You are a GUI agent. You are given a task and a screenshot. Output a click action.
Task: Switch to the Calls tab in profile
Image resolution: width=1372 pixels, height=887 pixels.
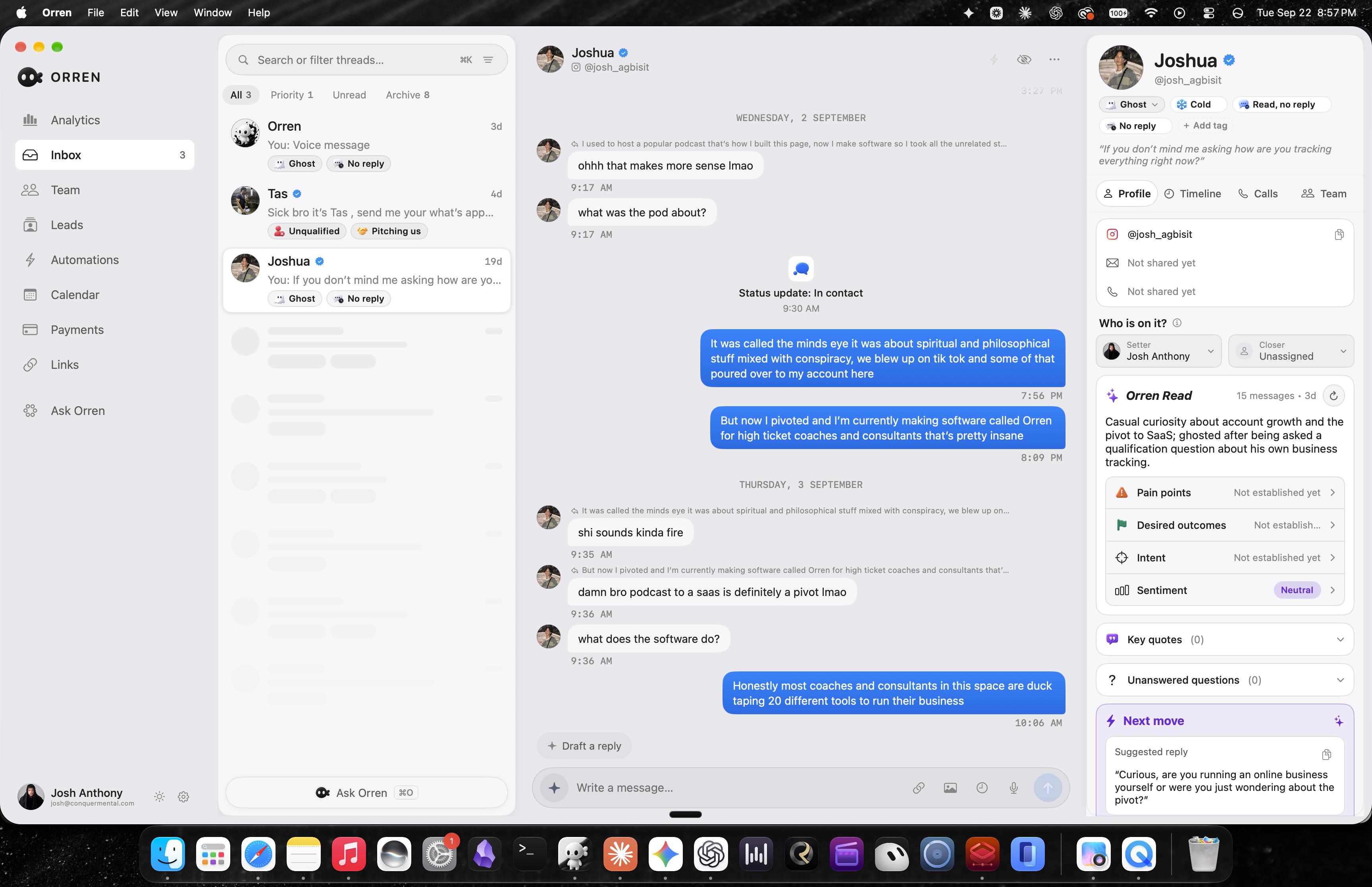1258,193
